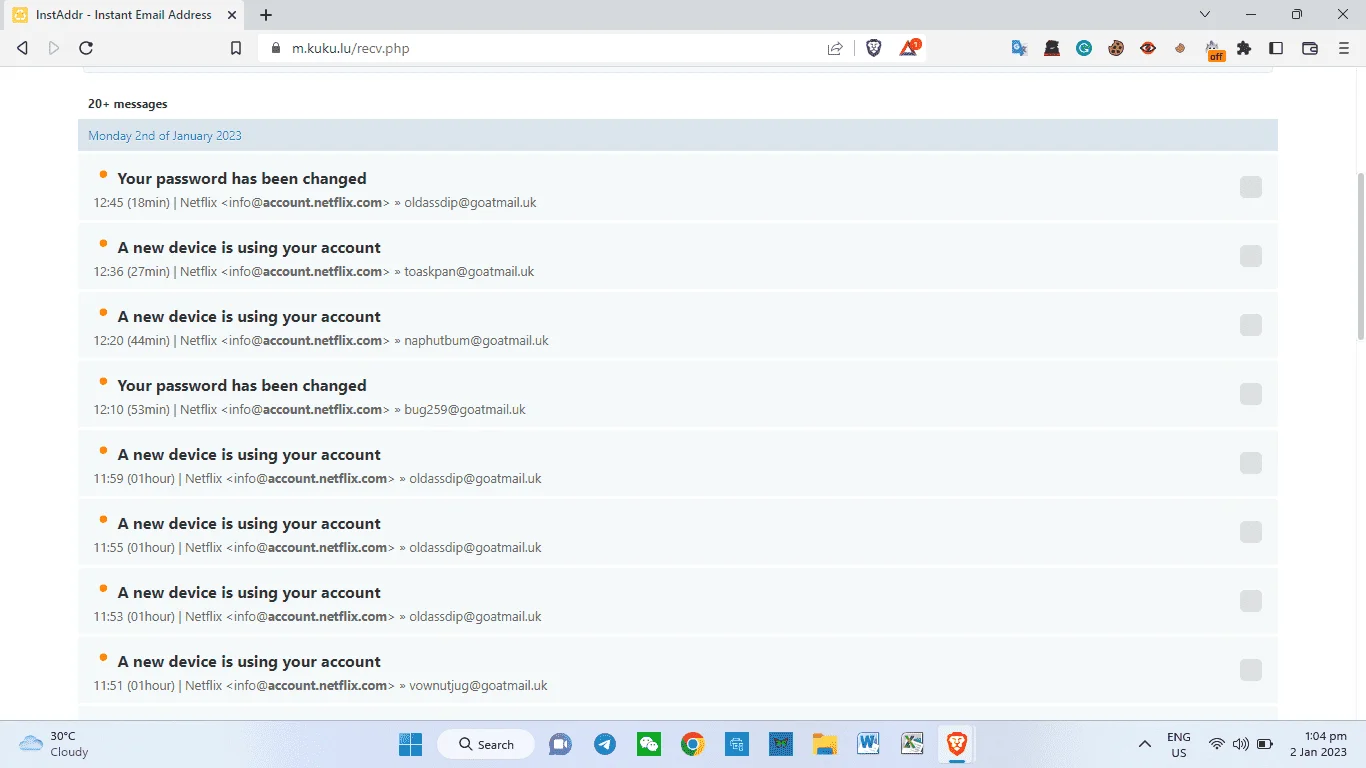Open the Grammarly extension icon
The image size is (1366, 768).
tap(1084, 48)
